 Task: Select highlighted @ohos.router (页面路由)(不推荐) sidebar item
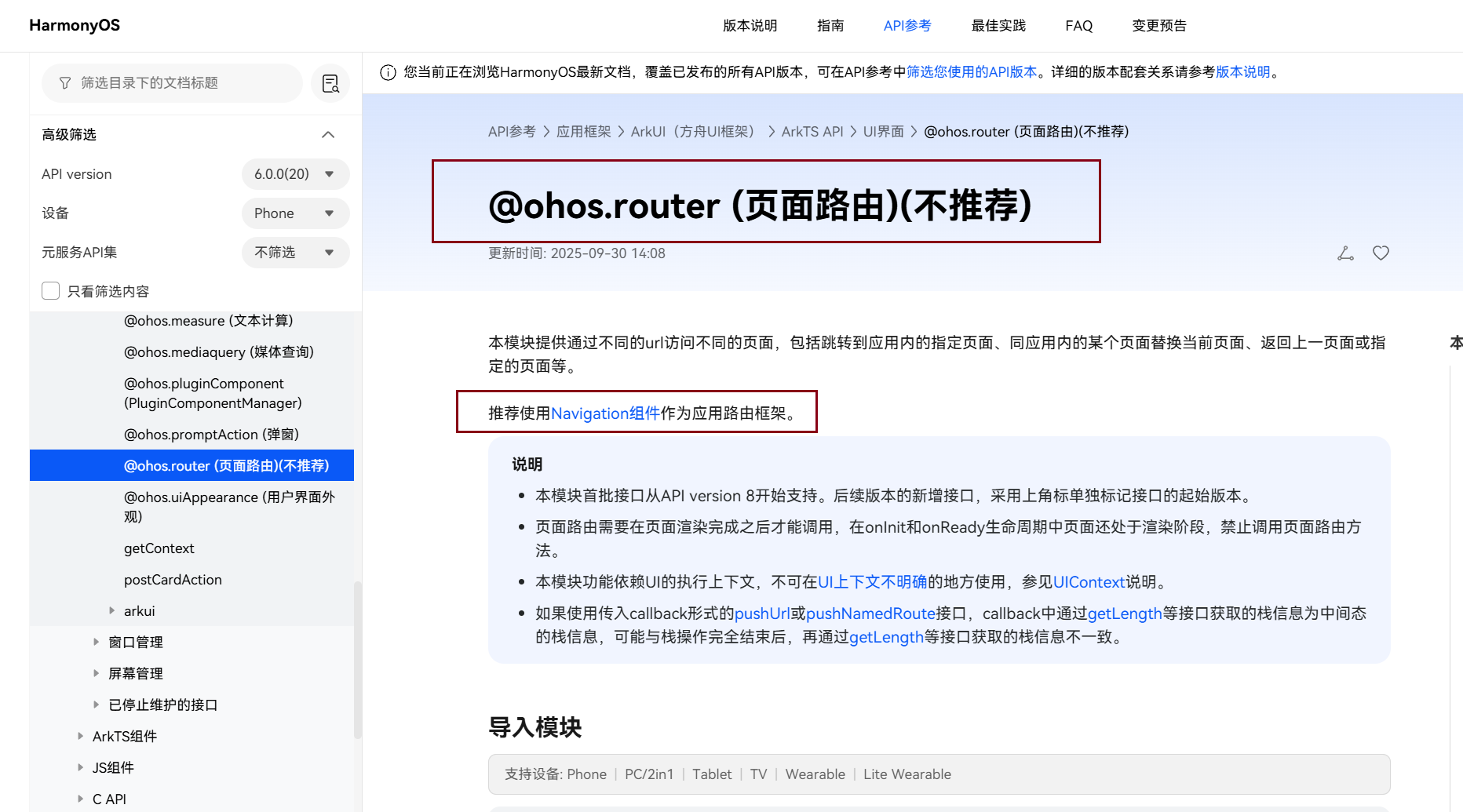coord(192,465)
